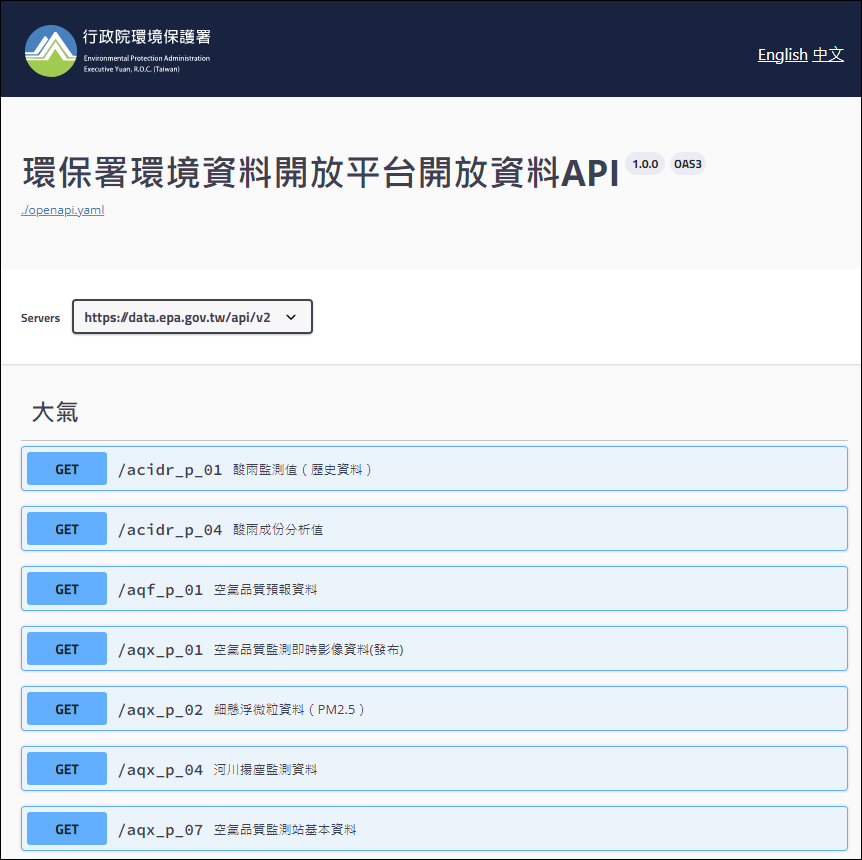Open the Servers dropdown
The width and height of the screenshot is (862, 860).
(192, 317)
